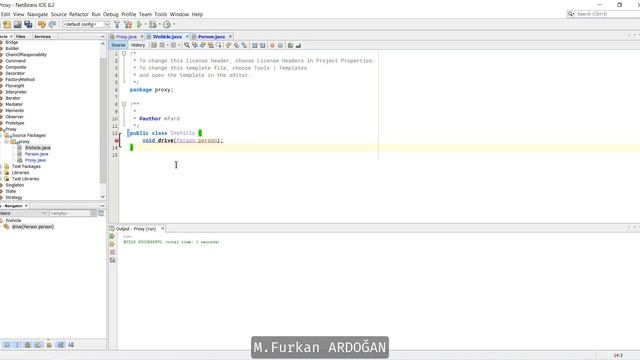640x360 pixels.
Task: Select IVehicle.java in the project tree
Action: [38, 148]
